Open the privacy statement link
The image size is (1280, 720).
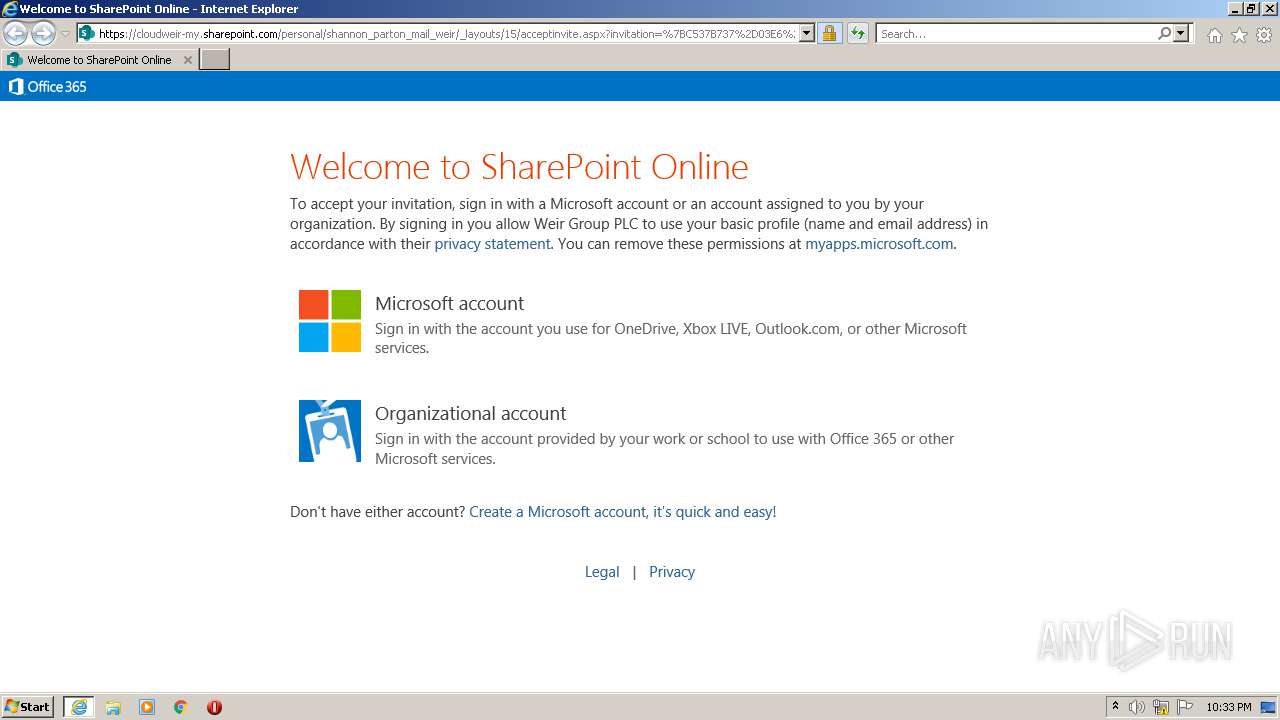(x=492, y=244)
